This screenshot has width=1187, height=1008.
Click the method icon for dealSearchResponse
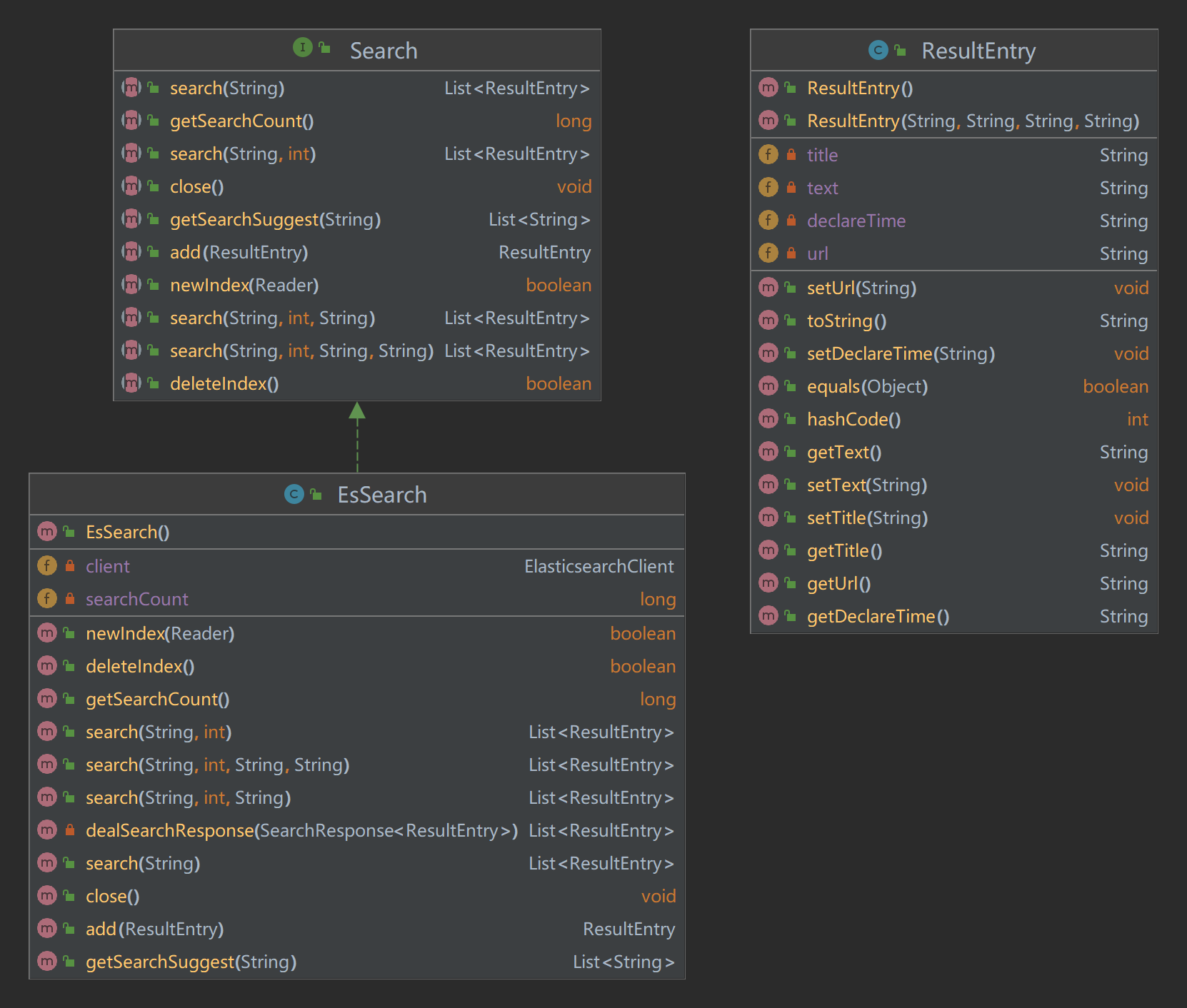(x=47, y=830)
